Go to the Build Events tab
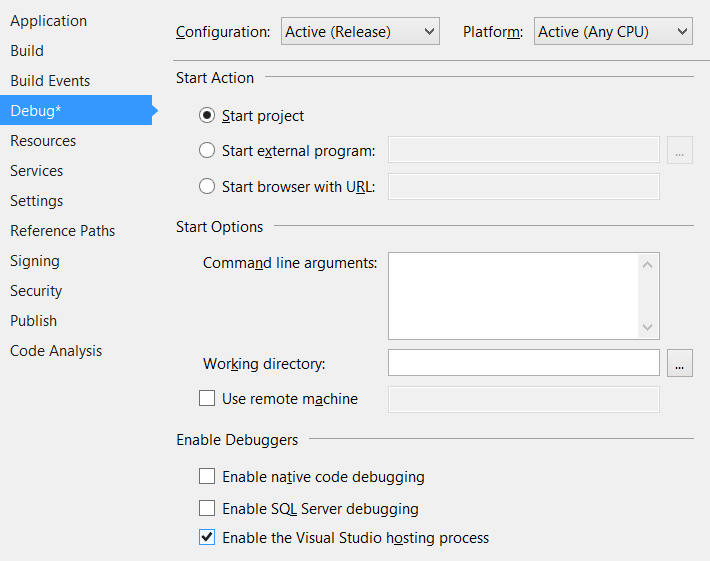Image resolution: width=710 pixels, height=561 pixels. [x=50, y=81]
